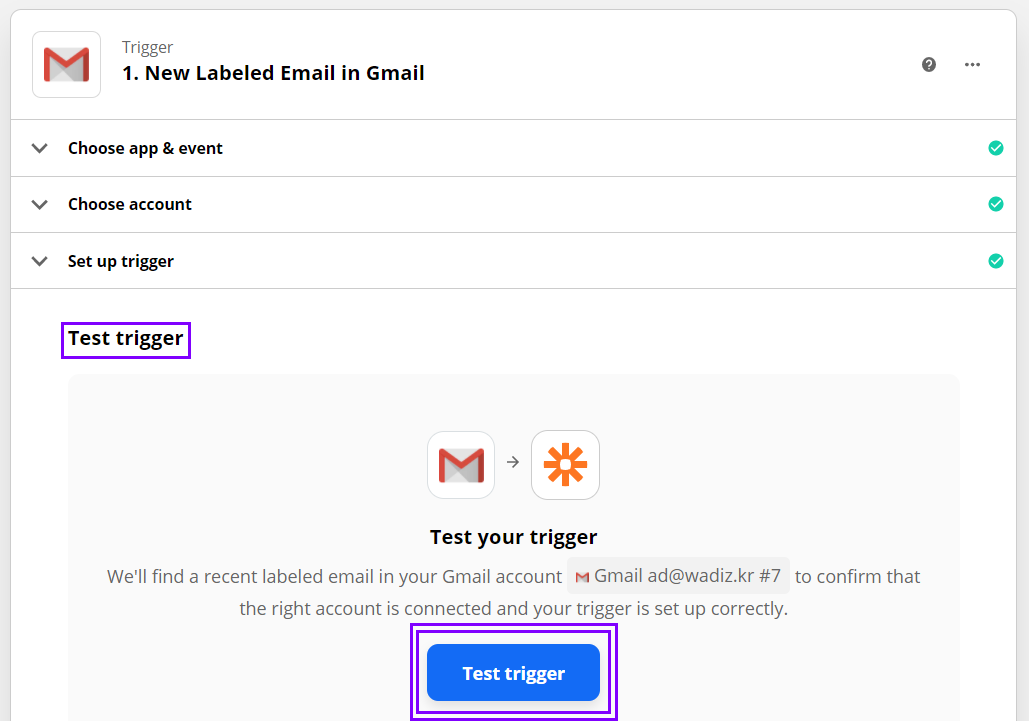Click the Test trigger section heading

click(x=125, y=339)
